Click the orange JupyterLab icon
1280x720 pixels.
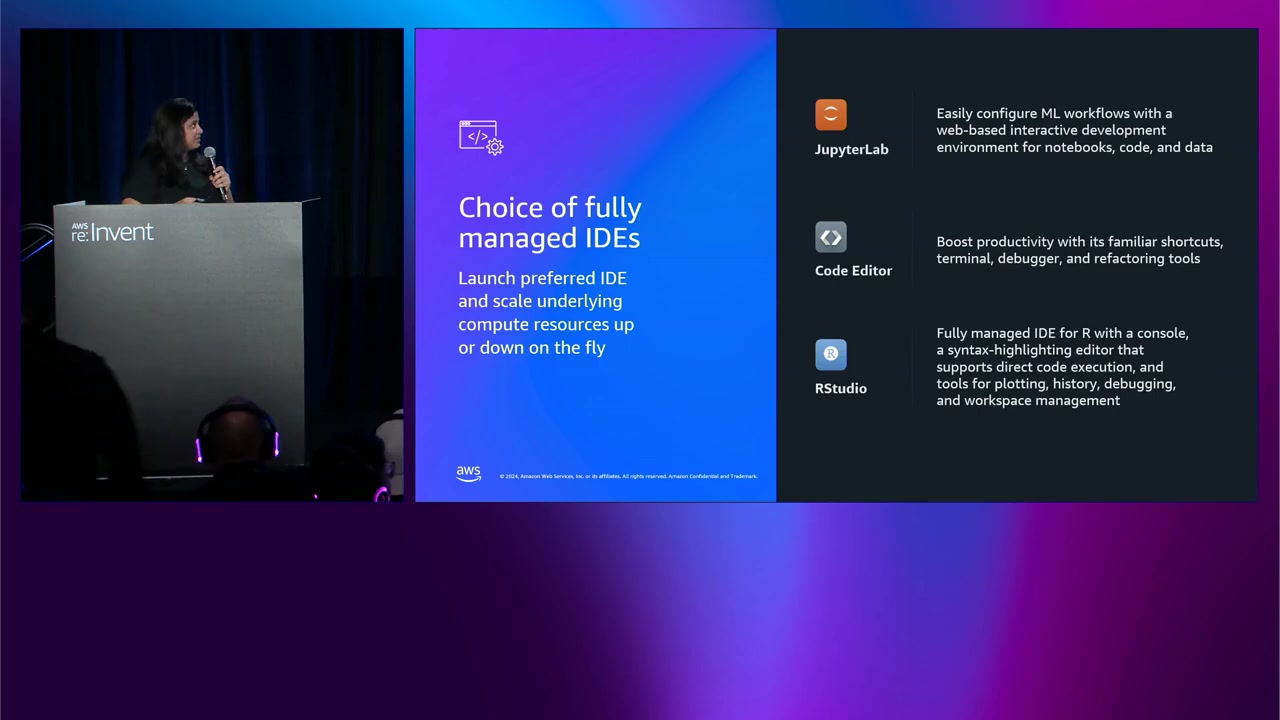(x=830, y=115)
